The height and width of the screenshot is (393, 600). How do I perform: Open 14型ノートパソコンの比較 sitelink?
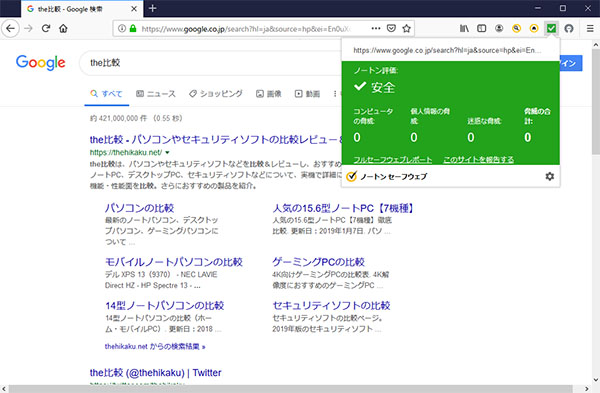[x=165, y=305]
